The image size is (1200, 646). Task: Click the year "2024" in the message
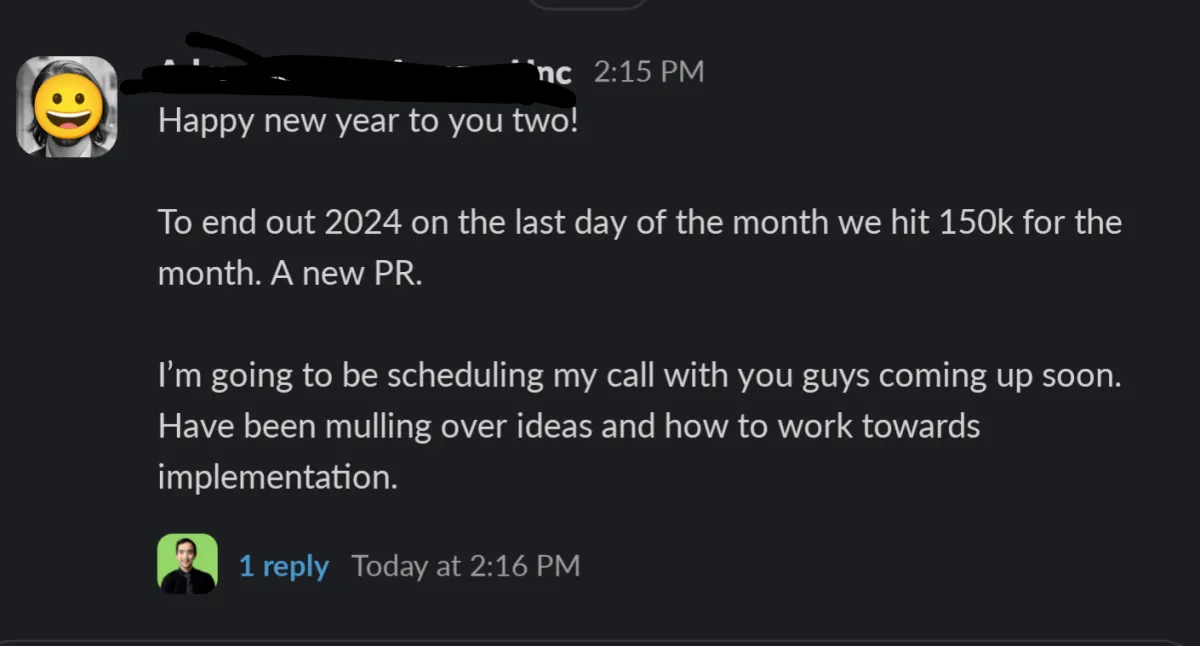pos(362,222)
